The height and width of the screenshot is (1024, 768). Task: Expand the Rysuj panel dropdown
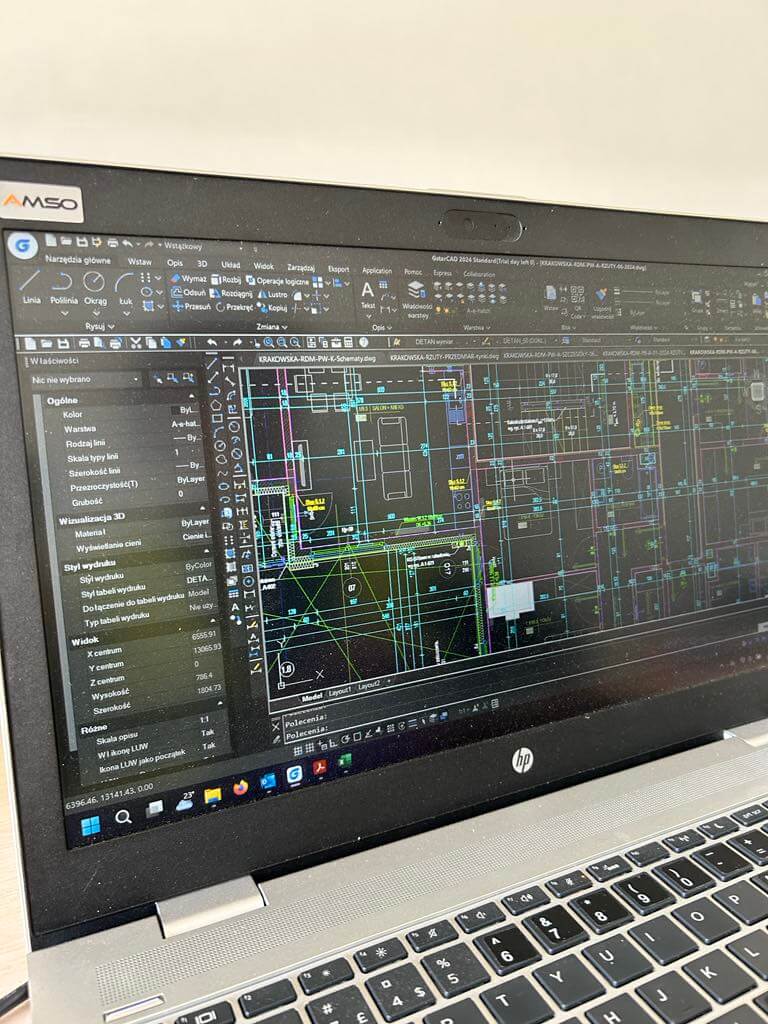point(100,325)
